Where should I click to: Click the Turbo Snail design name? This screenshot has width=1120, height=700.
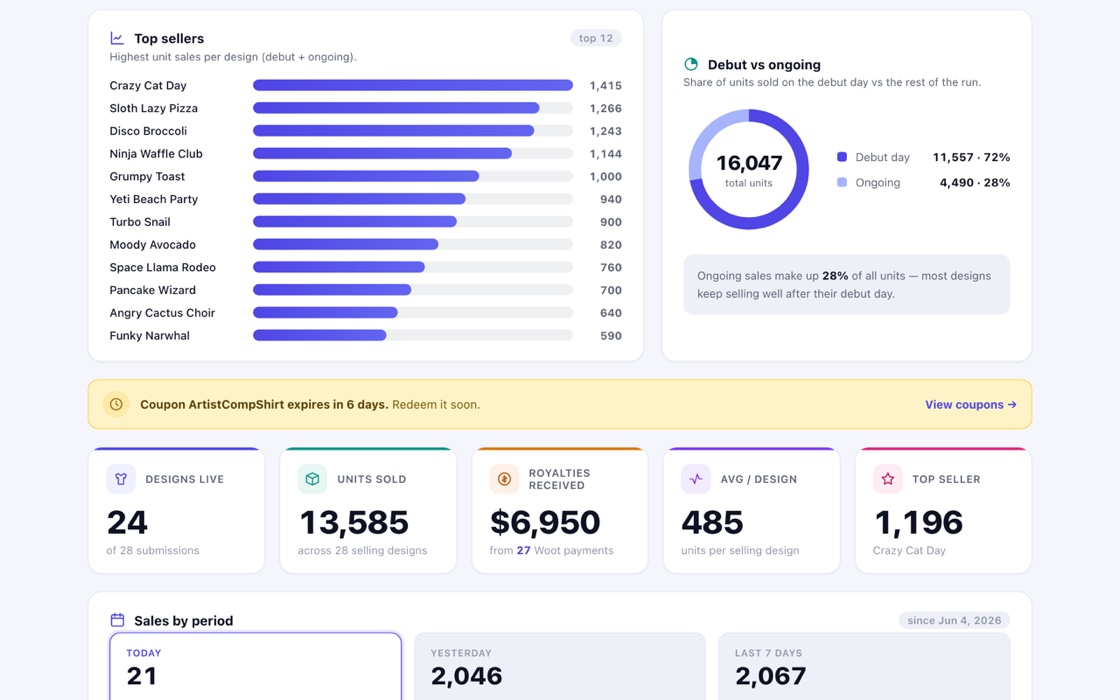[x=140, y=221]
